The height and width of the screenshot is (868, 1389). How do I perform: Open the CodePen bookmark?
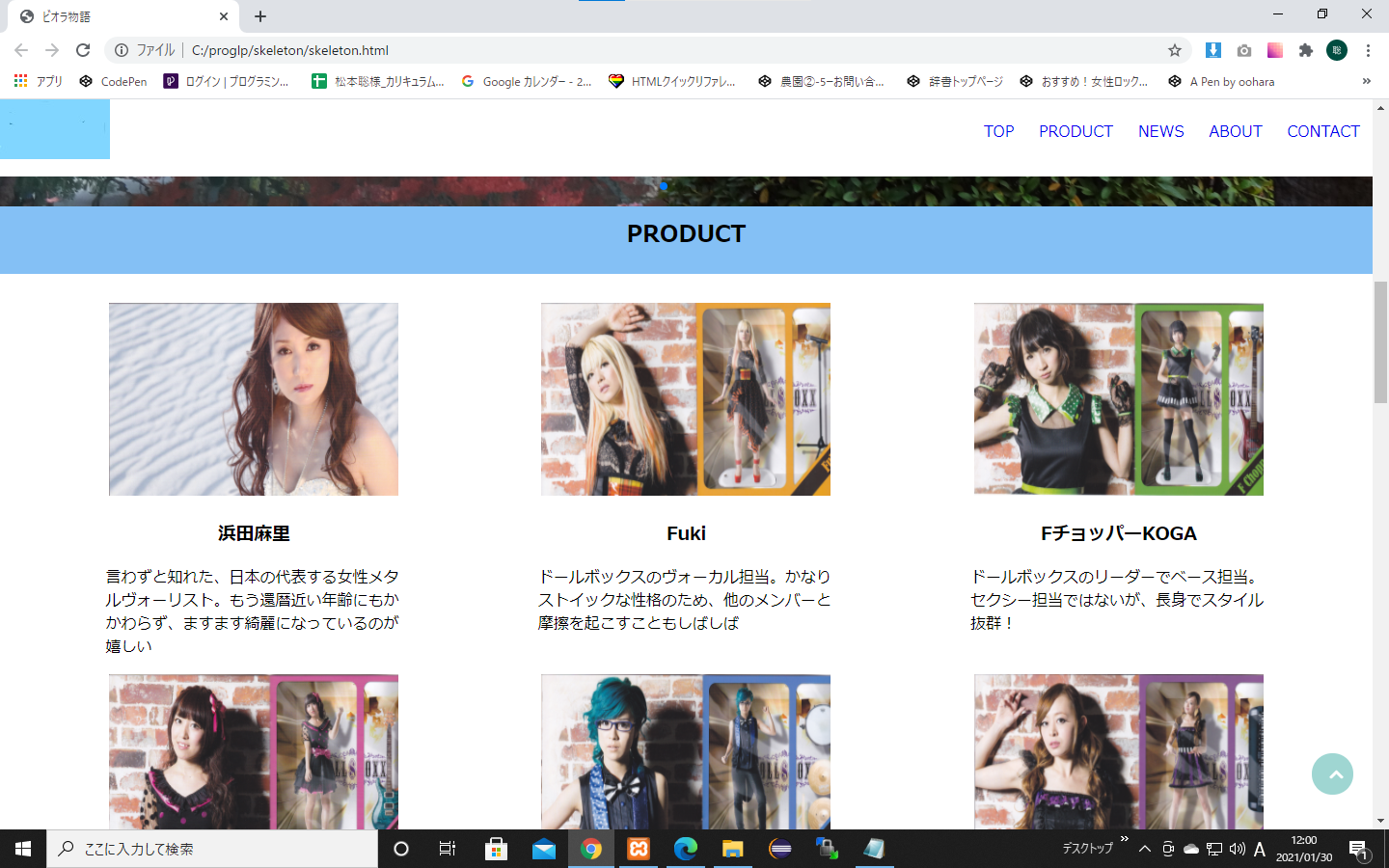(x=114, y=81)
